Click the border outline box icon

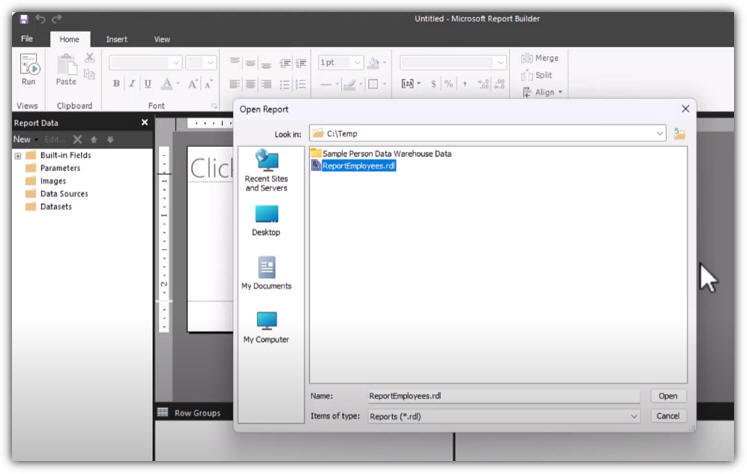pos(374,84)
